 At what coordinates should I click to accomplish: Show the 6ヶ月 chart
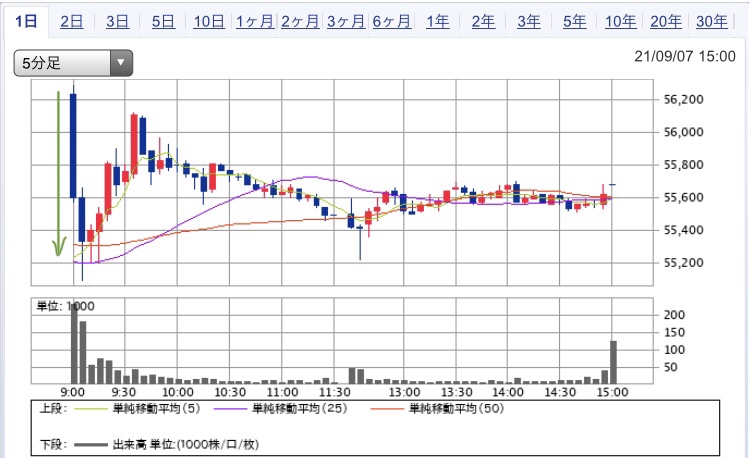click(x=392, y=21)
